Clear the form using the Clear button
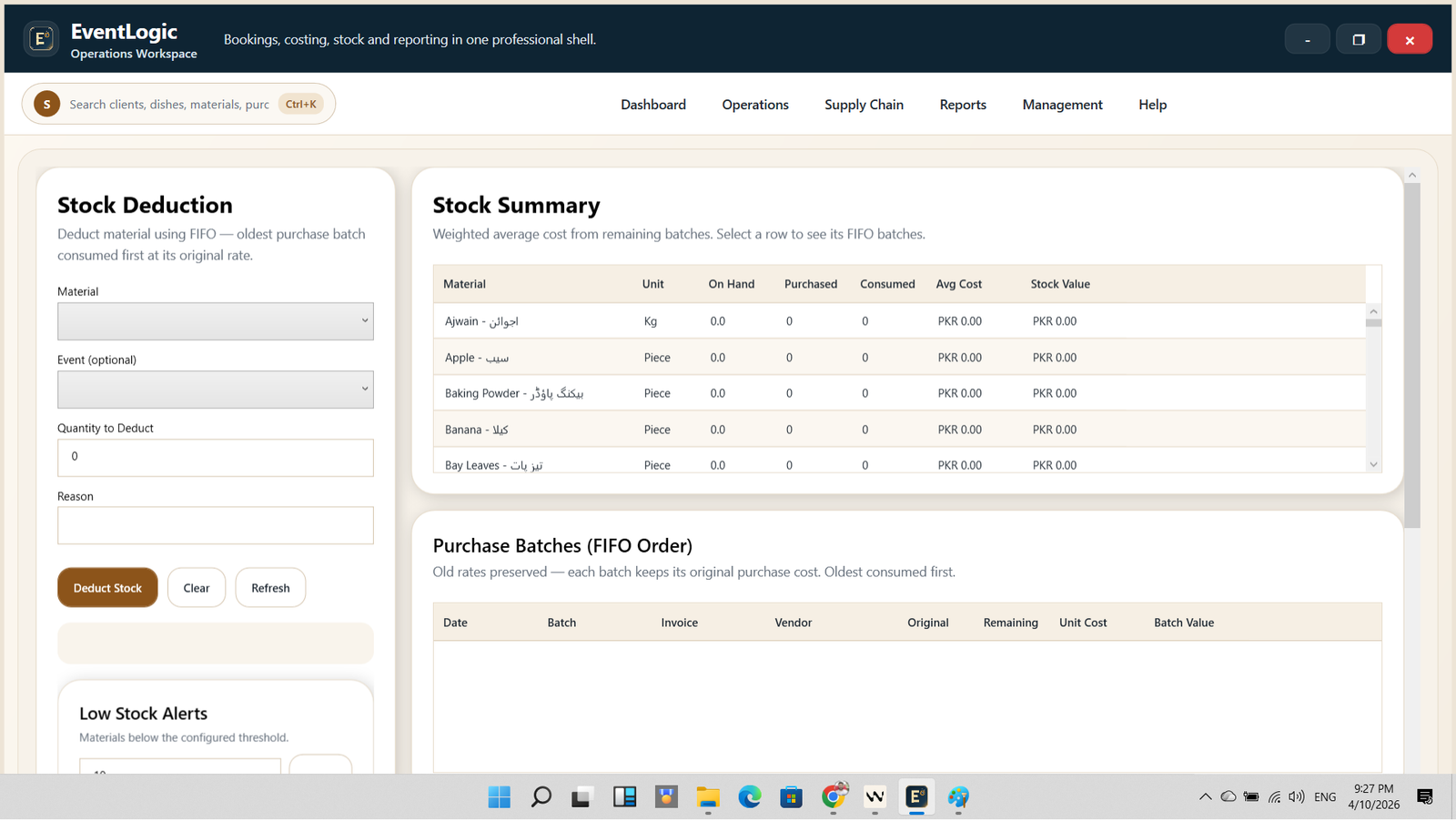 pyautogui.click(x=196, y=587)
